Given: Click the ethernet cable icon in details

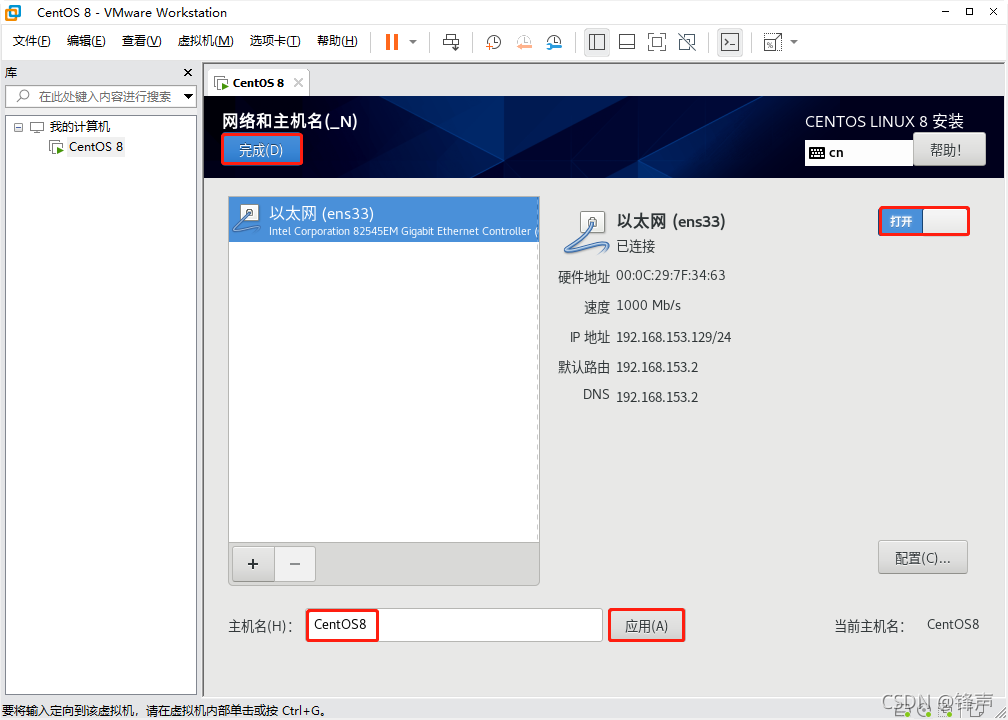Looking at the screenshot, I should click(x=586, y=231).
